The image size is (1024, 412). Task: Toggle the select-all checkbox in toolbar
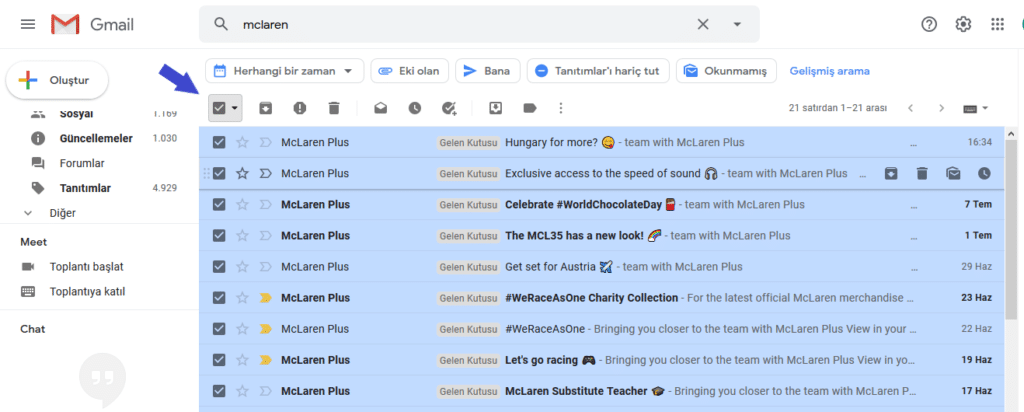pos(219,108)
